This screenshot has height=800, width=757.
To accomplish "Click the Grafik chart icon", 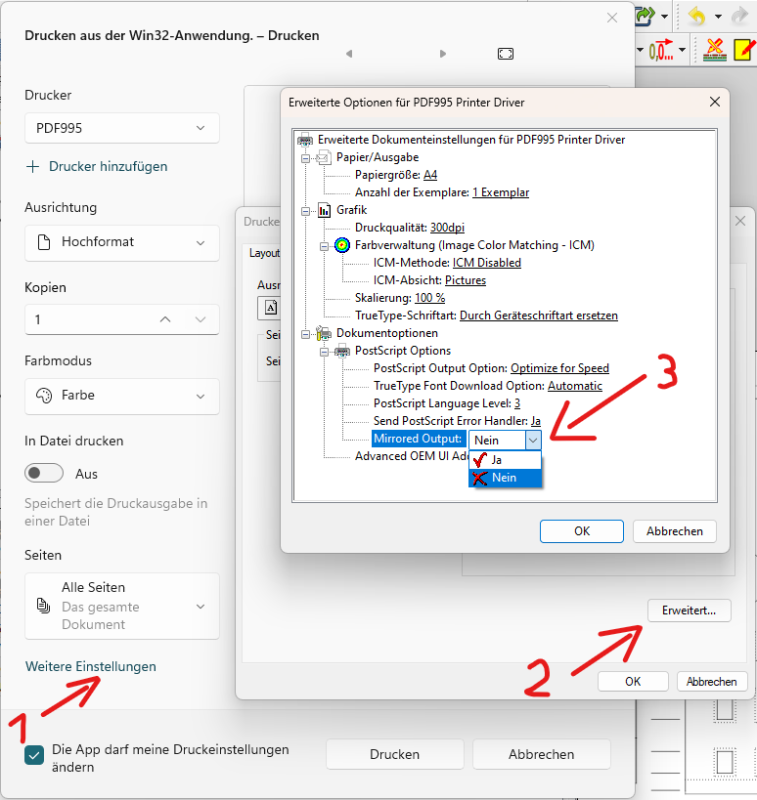I will (x=324, y=210).
